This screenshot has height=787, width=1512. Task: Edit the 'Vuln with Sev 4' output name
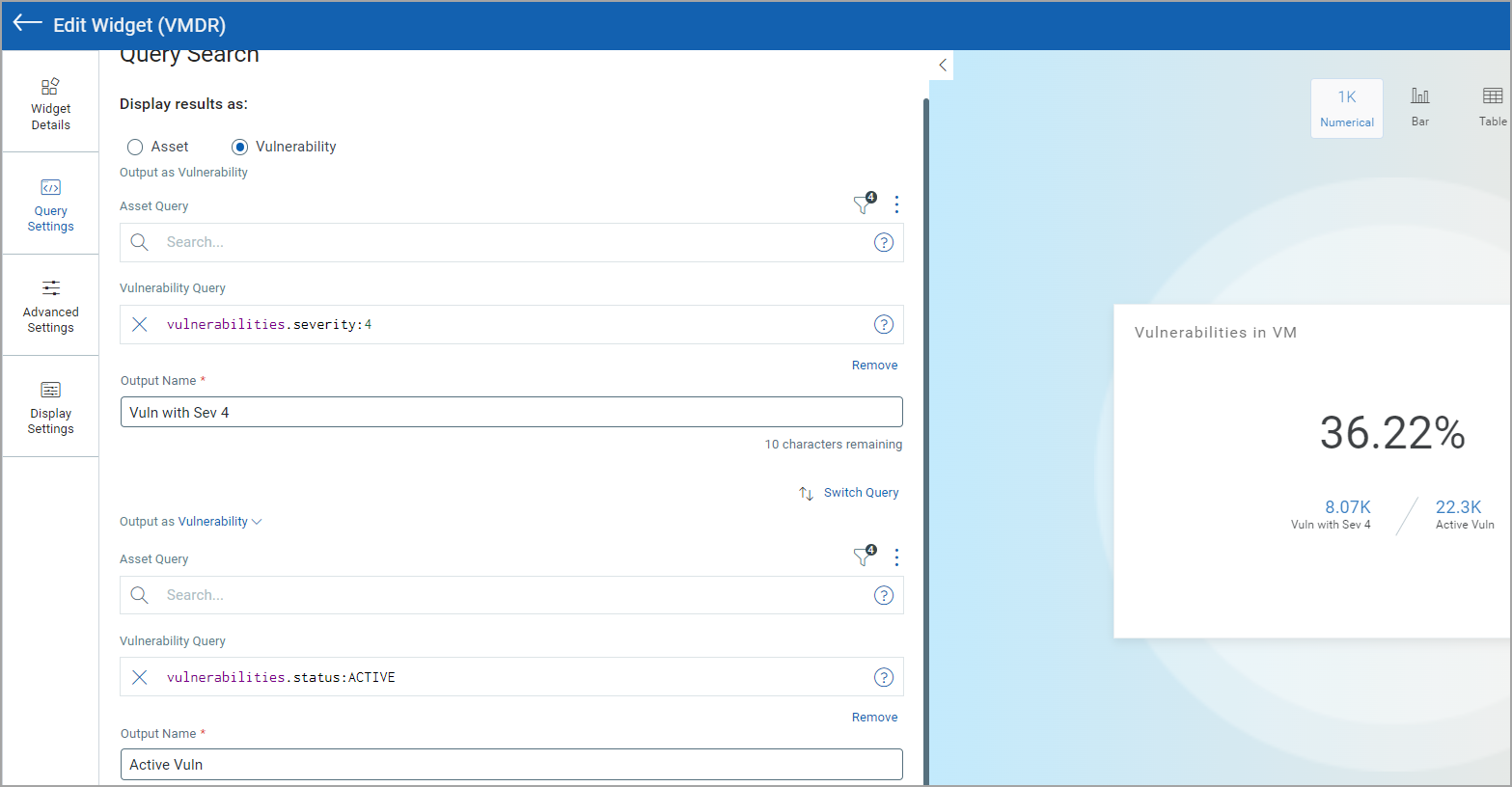pyautogui.click(x=511, y=412)
